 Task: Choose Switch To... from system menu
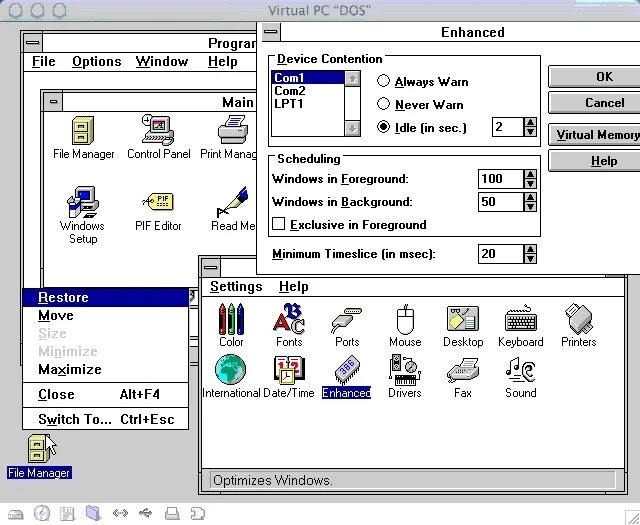coord(106,419)
